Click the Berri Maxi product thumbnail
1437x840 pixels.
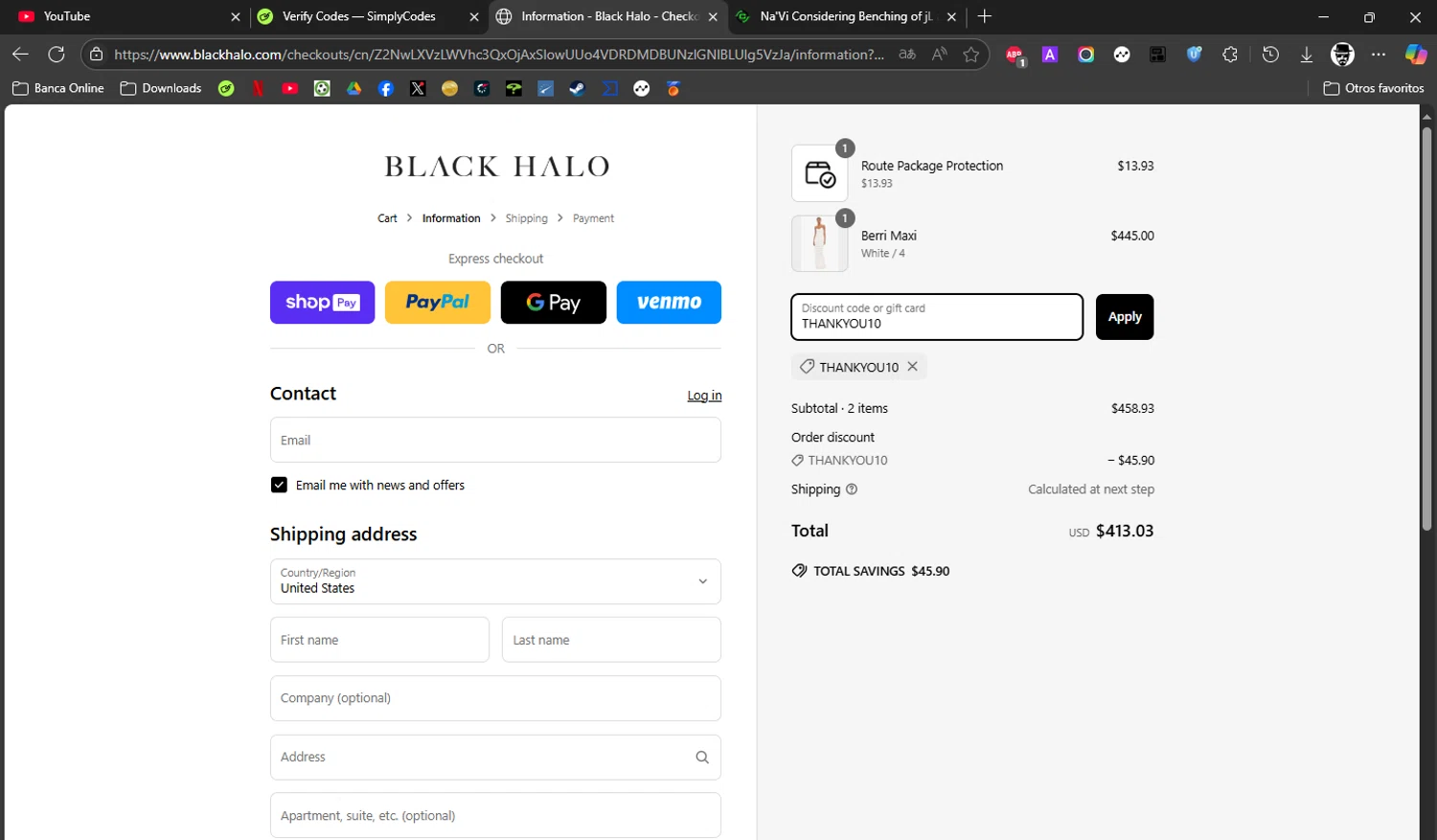820,243
